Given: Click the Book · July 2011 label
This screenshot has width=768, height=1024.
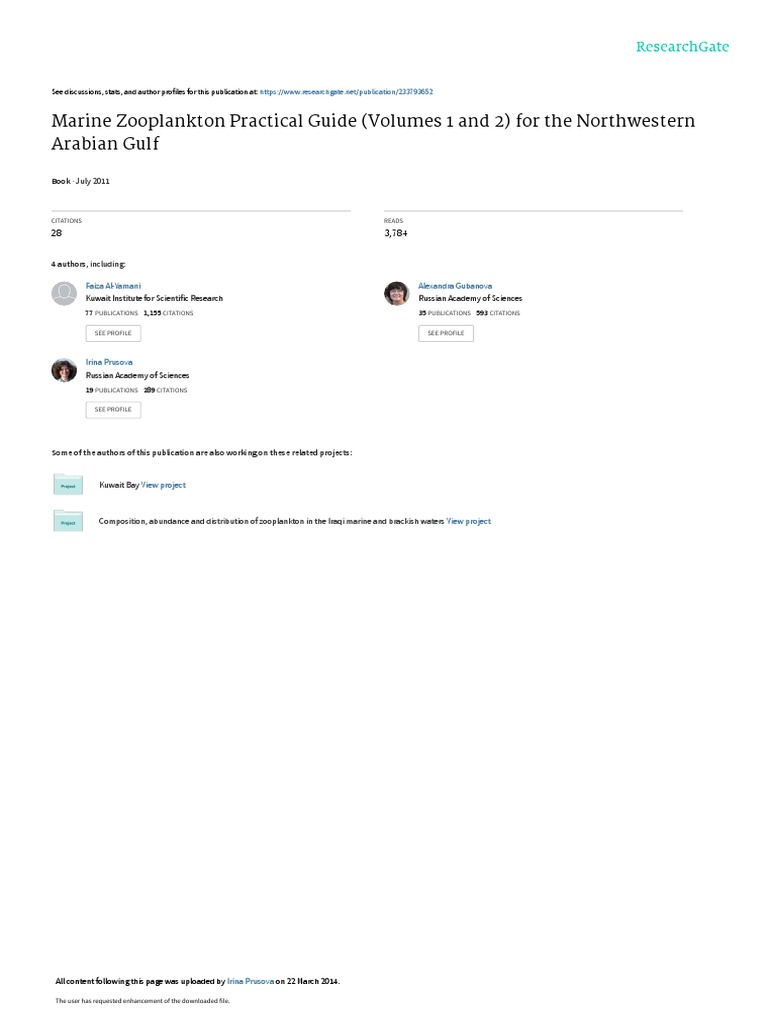Looking at the screenshot, I should (80, 181).
